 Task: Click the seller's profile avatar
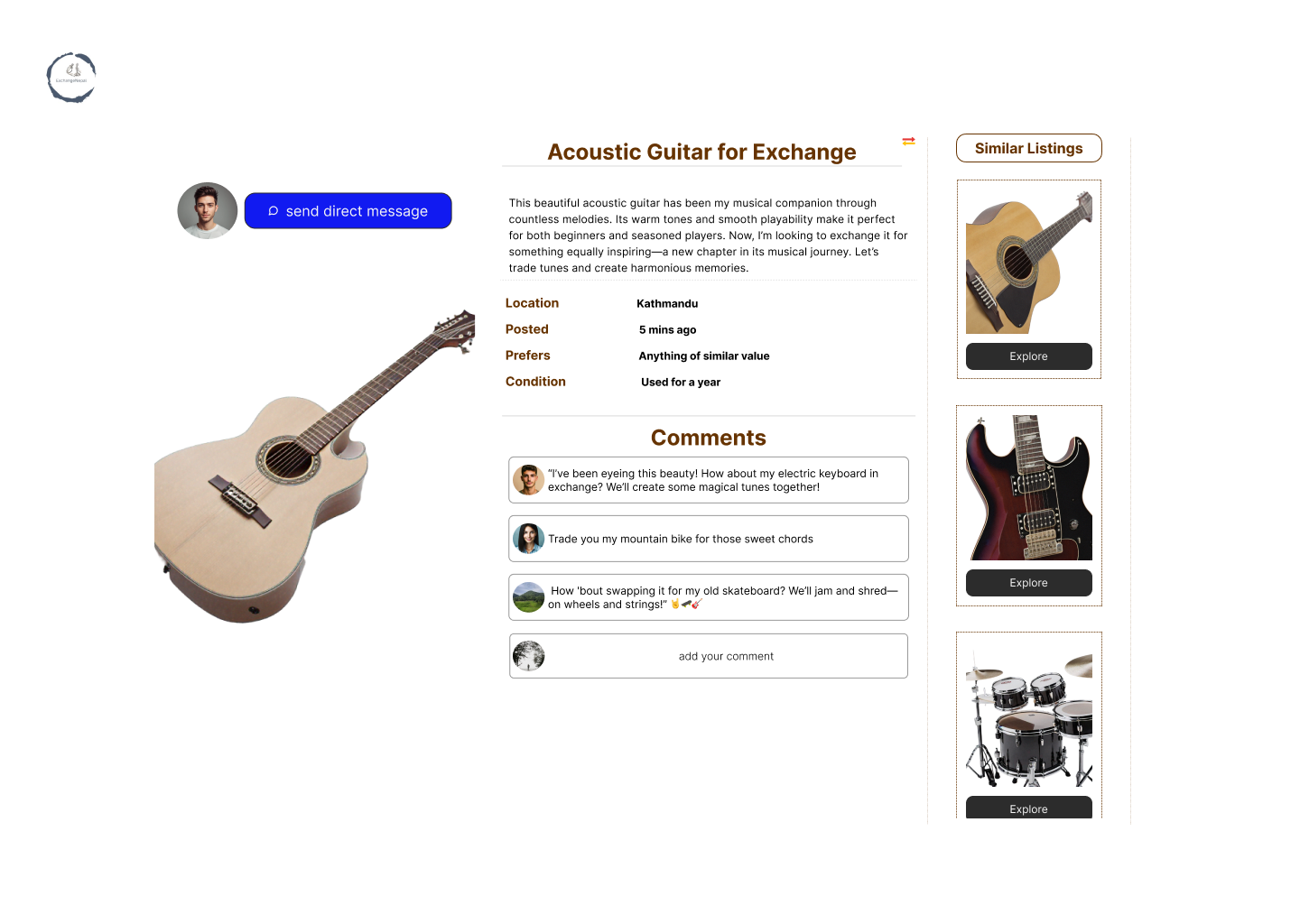coord(208,210)
